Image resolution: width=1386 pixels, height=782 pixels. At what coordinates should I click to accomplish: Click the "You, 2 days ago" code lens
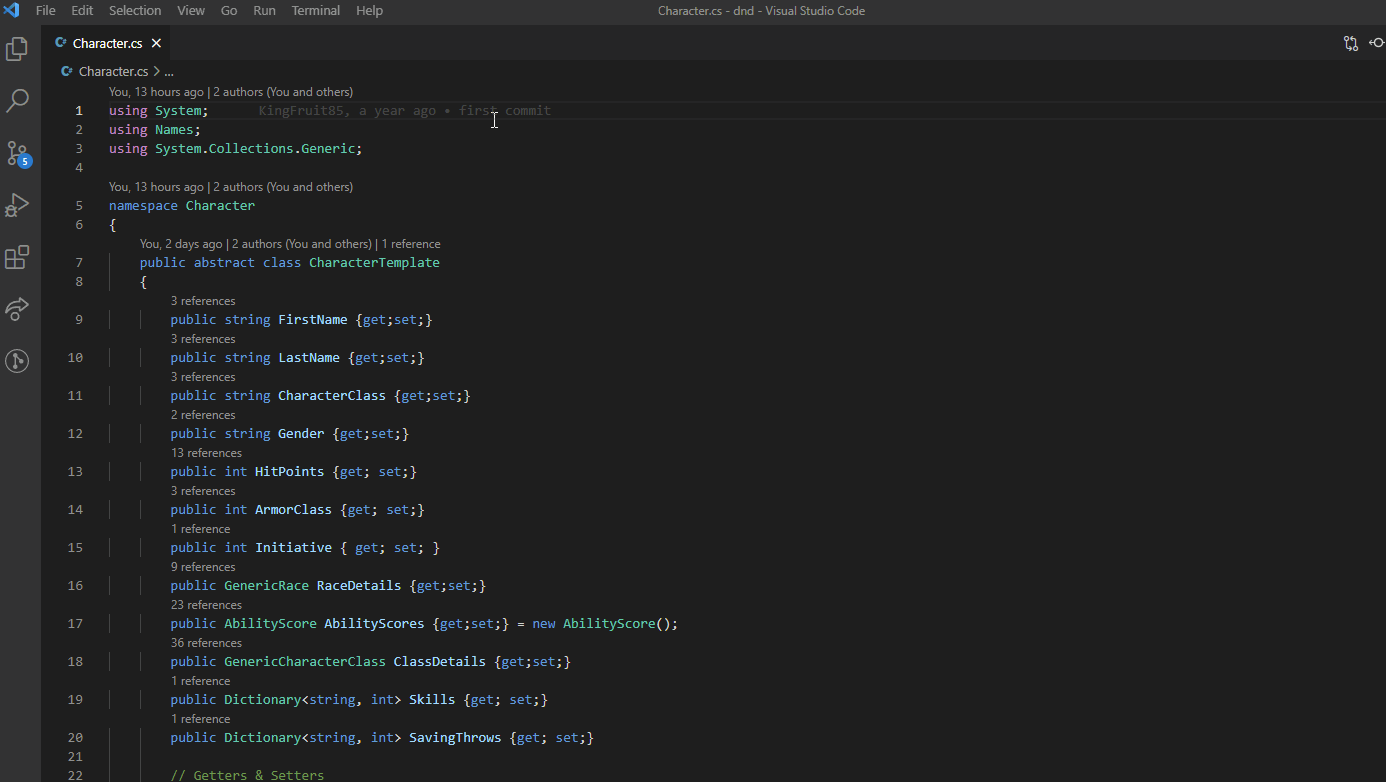coord(181,244)
